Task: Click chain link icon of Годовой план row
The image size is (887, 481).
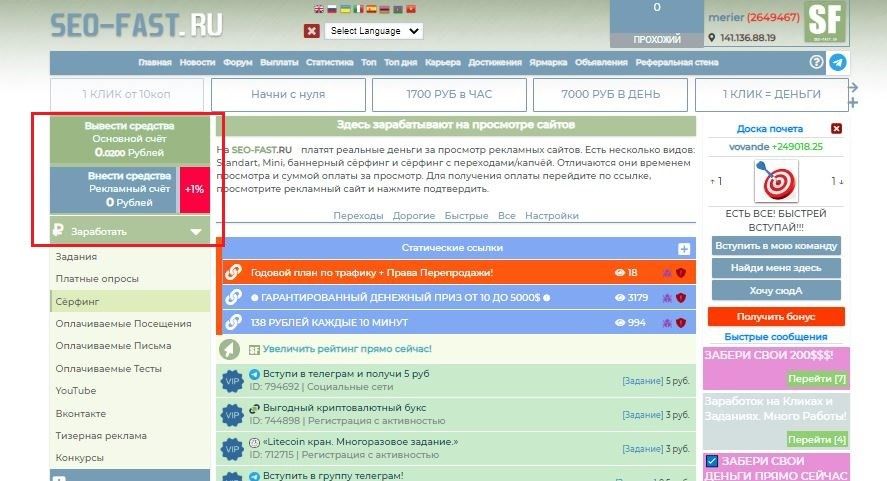Action: 233,272
